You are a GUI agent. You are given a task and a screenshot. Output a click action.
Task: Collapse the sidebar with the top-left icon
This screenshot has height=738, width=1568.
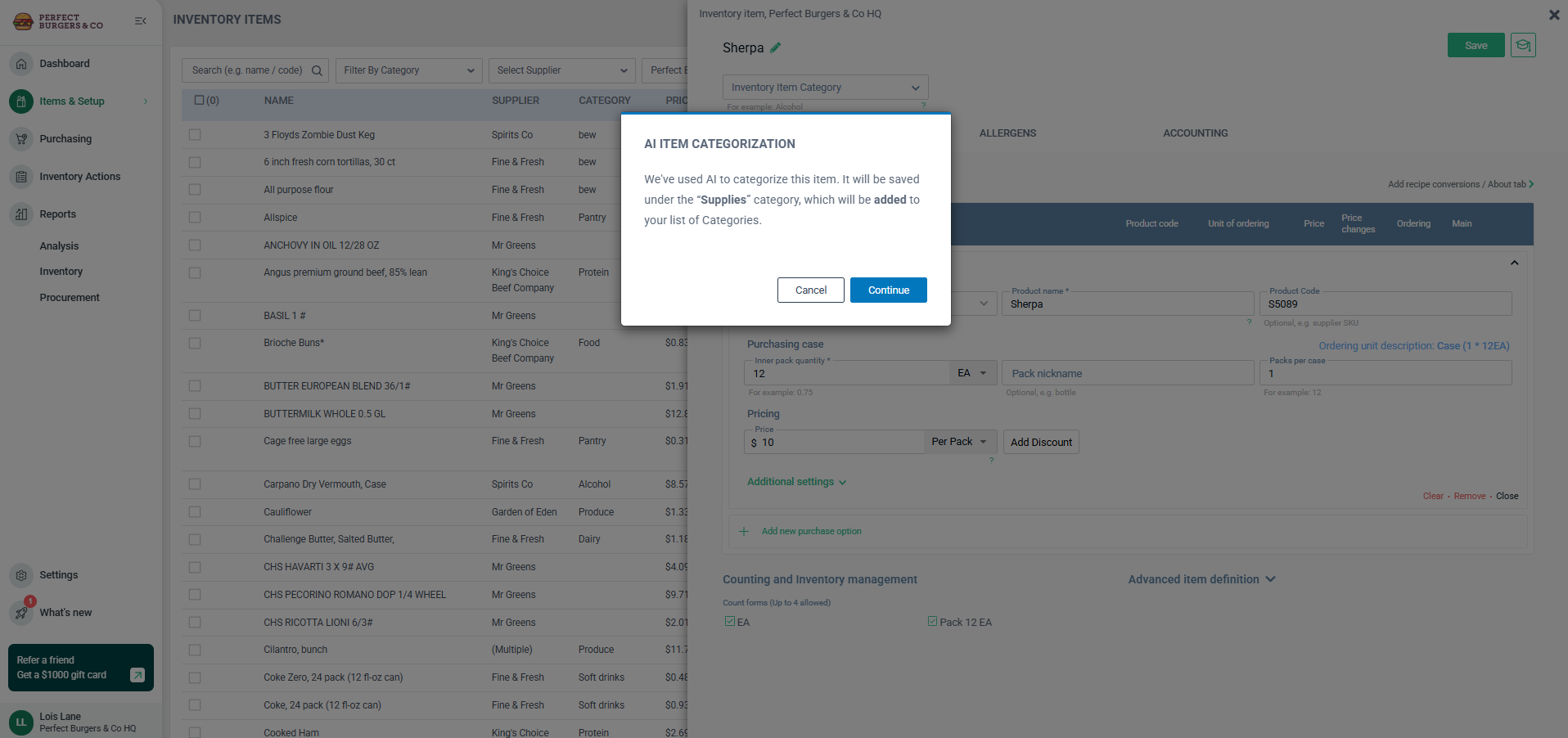pos(140,21)
